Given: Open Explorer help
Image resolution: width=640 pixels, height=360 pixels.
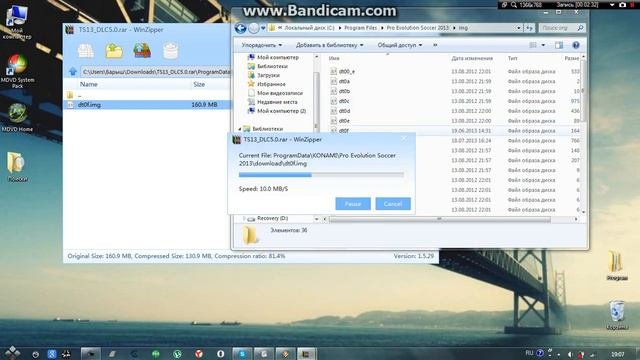Looking at the screenshot, I should (576, 45).
